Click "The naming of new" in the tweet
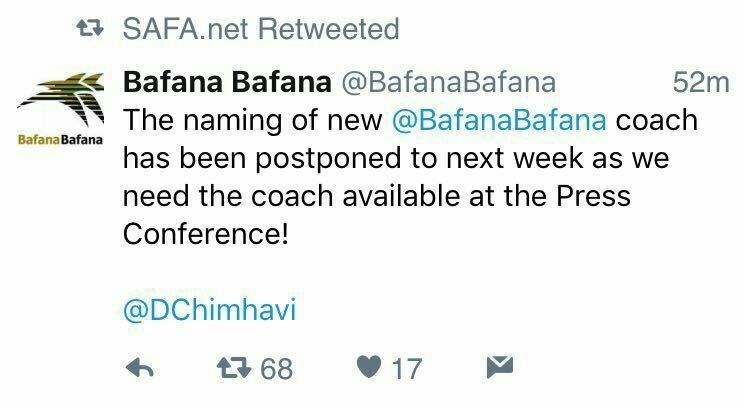Image resolution: width=744 pixels, height=408 pixels. click(x=252, y=121)
